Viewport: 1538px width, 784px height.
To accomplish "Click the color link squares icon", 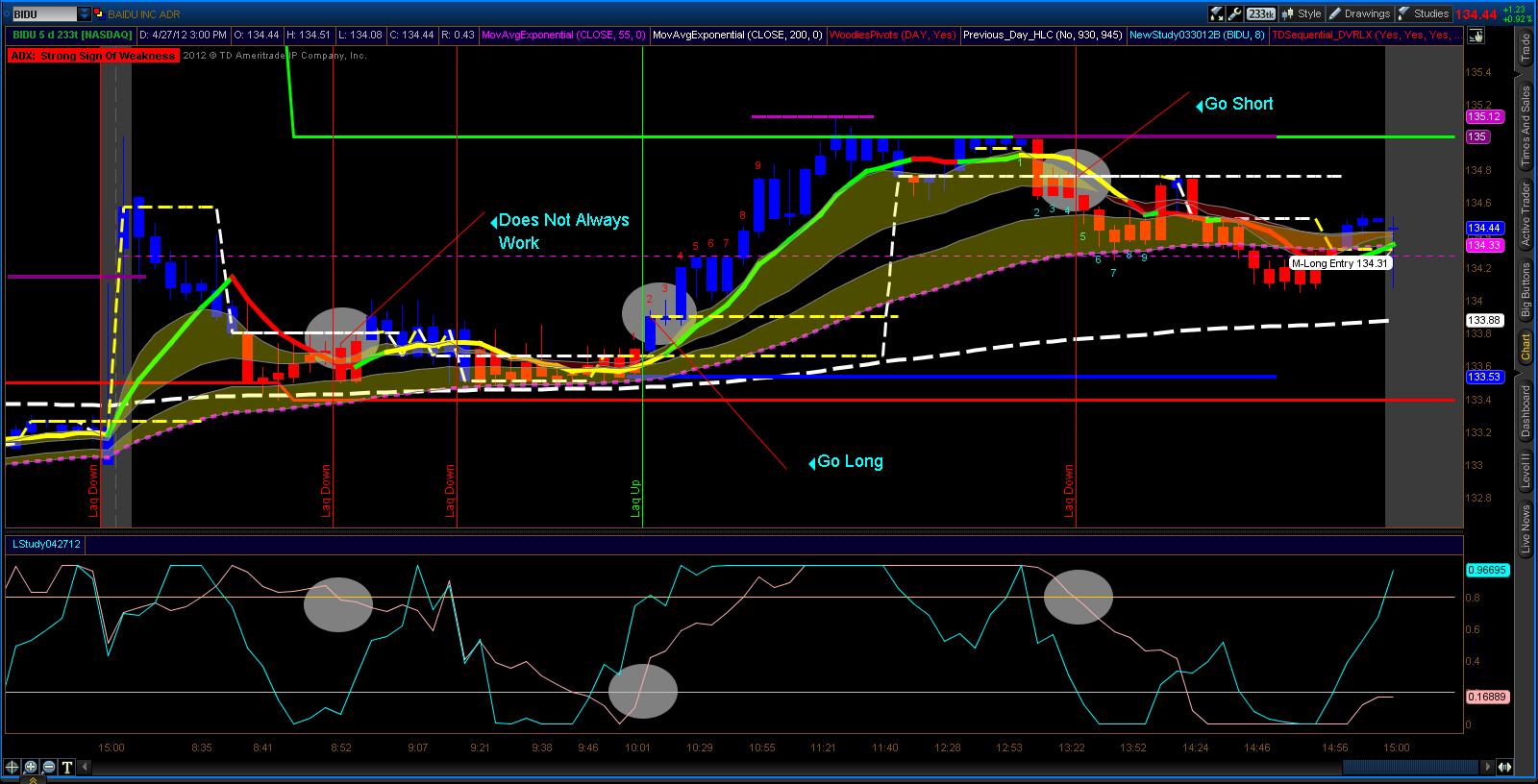I will 98,14.
